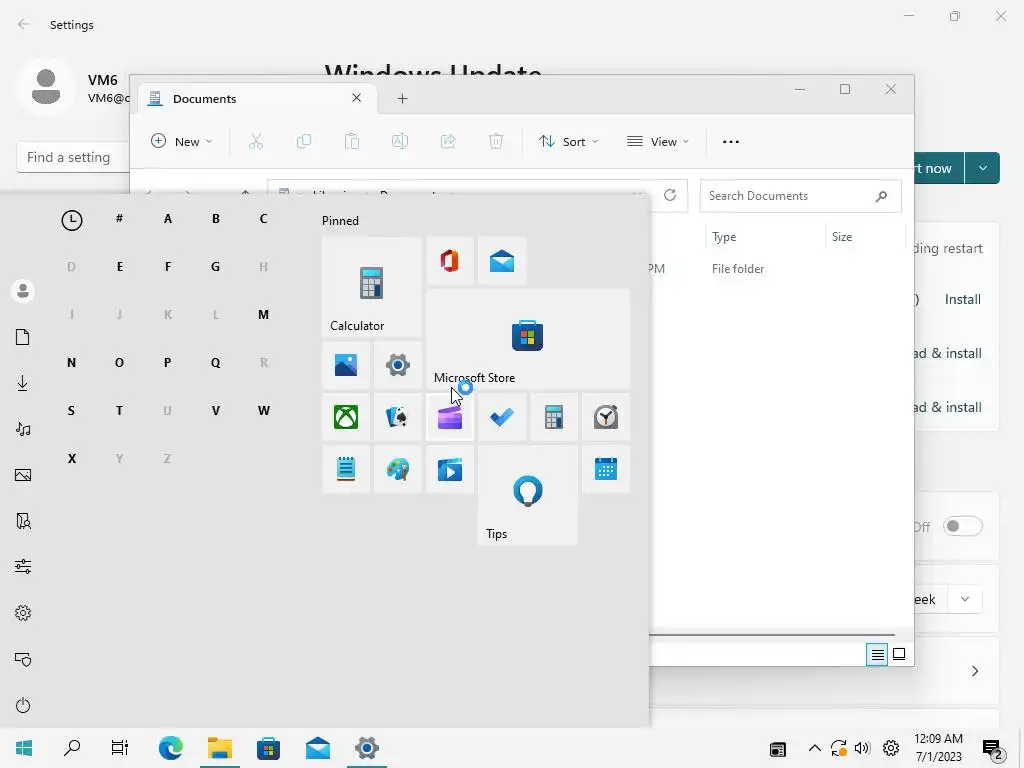Launch the Office tile in Pinned

449,261
